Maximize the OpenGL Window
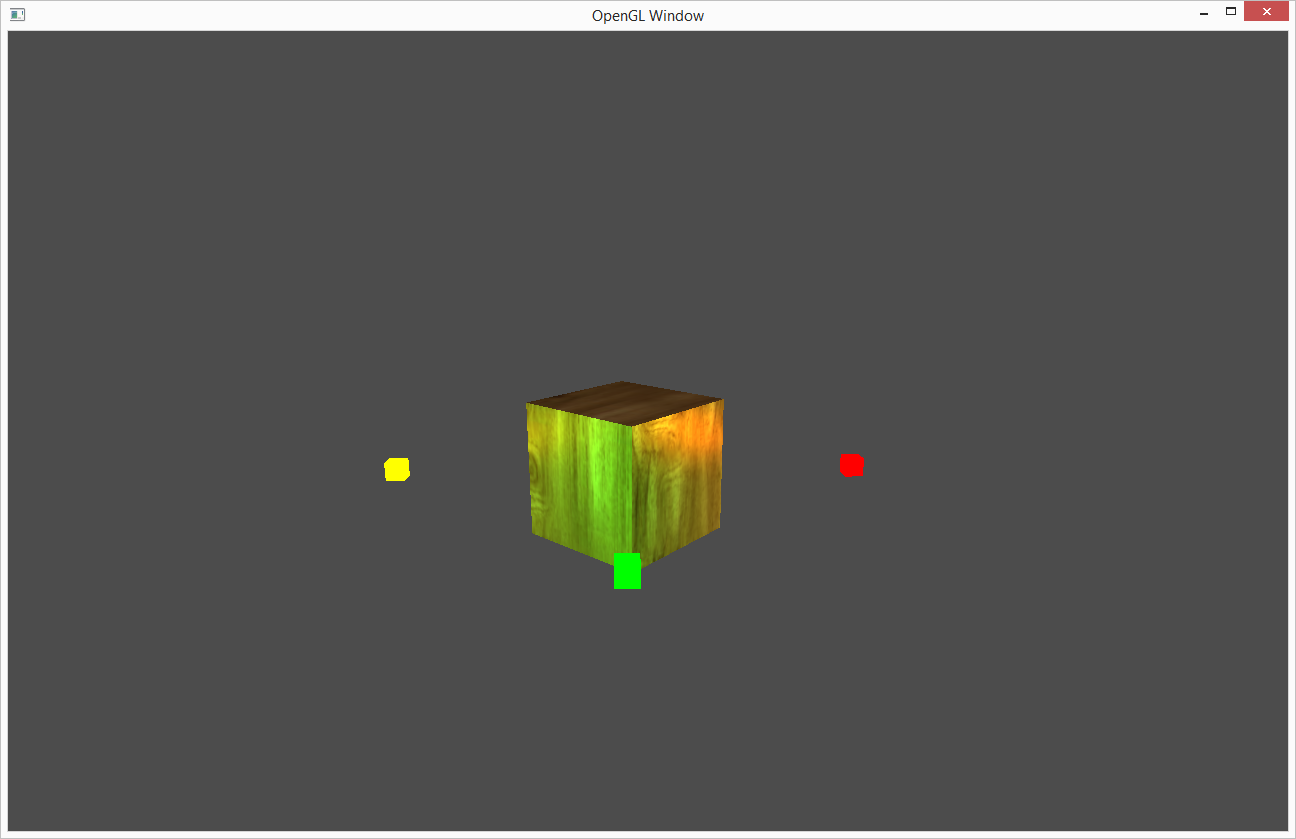The width and height of the screenshot is (1296, 839). [x=1233, y=11]
